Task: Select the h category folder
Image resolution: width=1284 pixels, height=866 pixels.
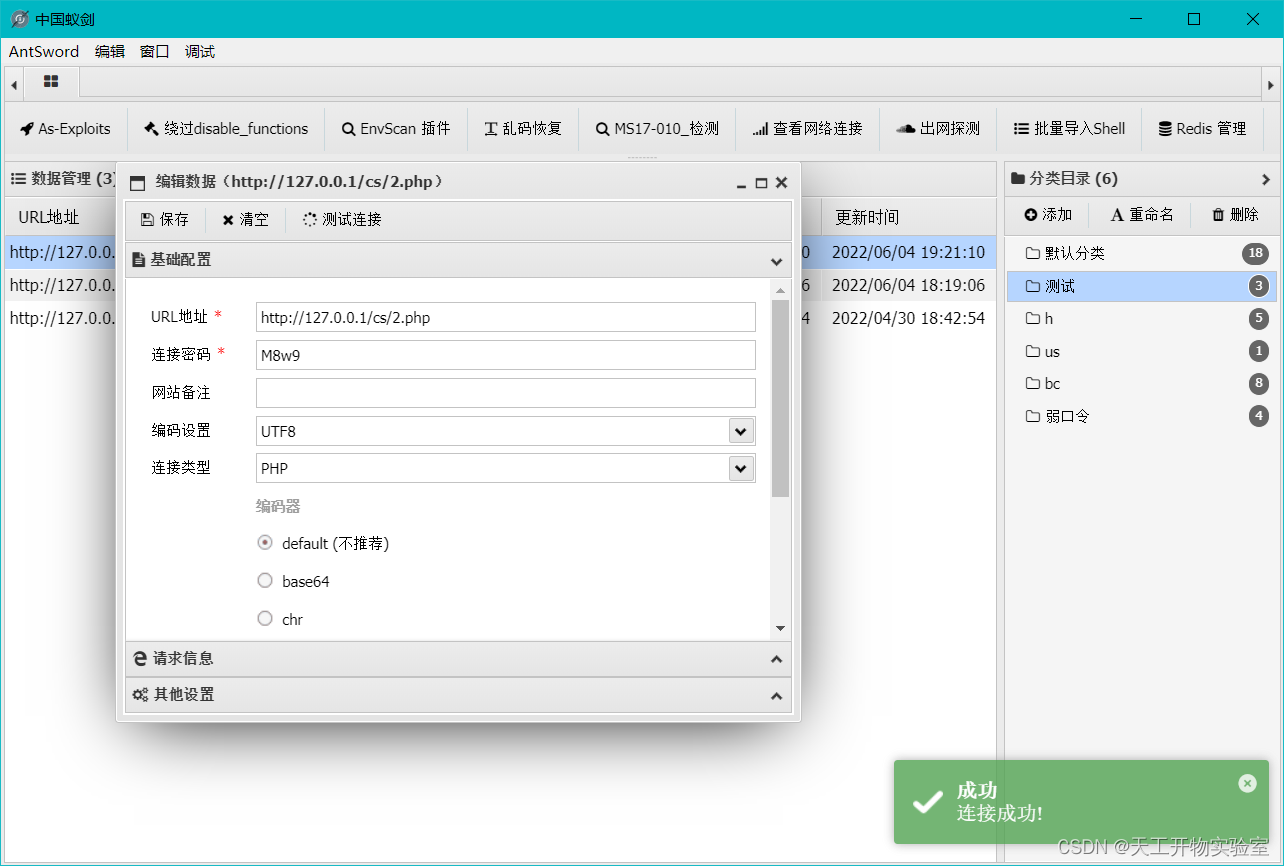Action: coord(1141,319)
